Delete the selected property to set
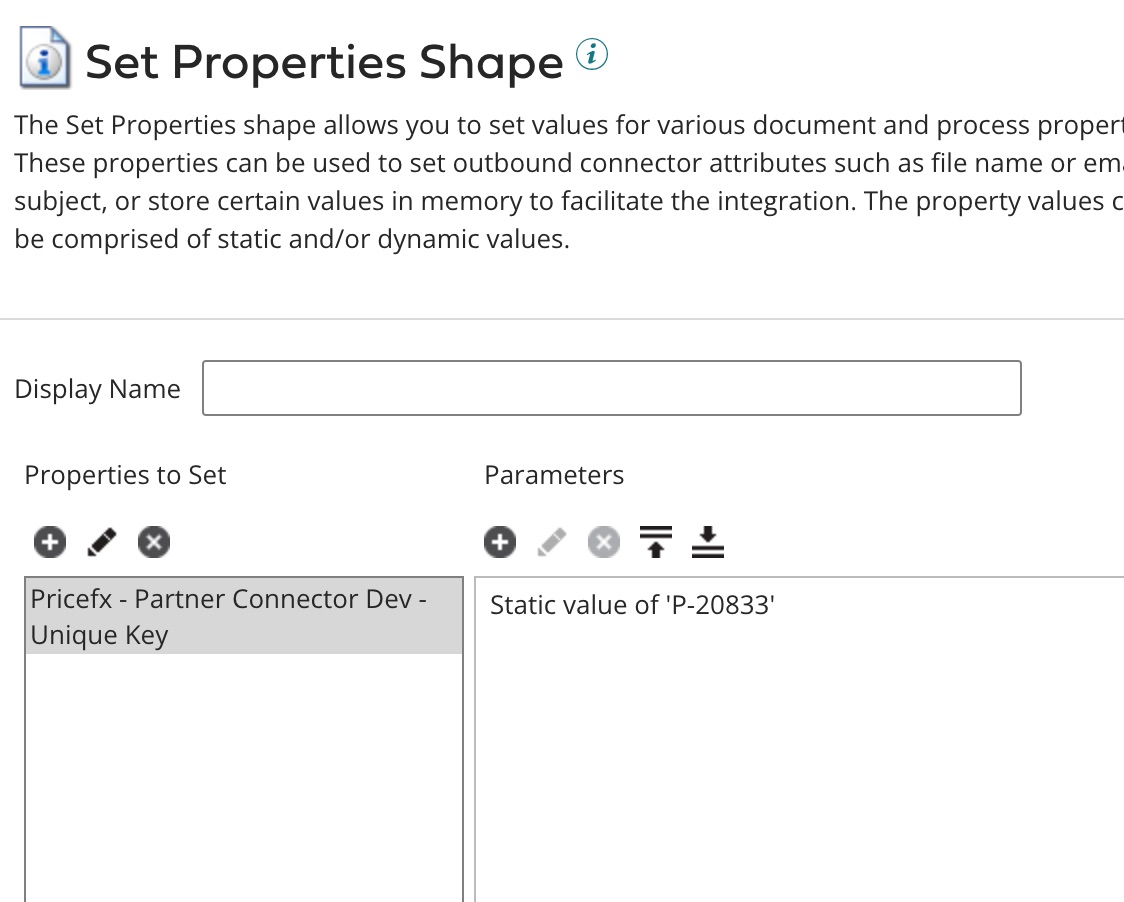 tap(154, 542)
